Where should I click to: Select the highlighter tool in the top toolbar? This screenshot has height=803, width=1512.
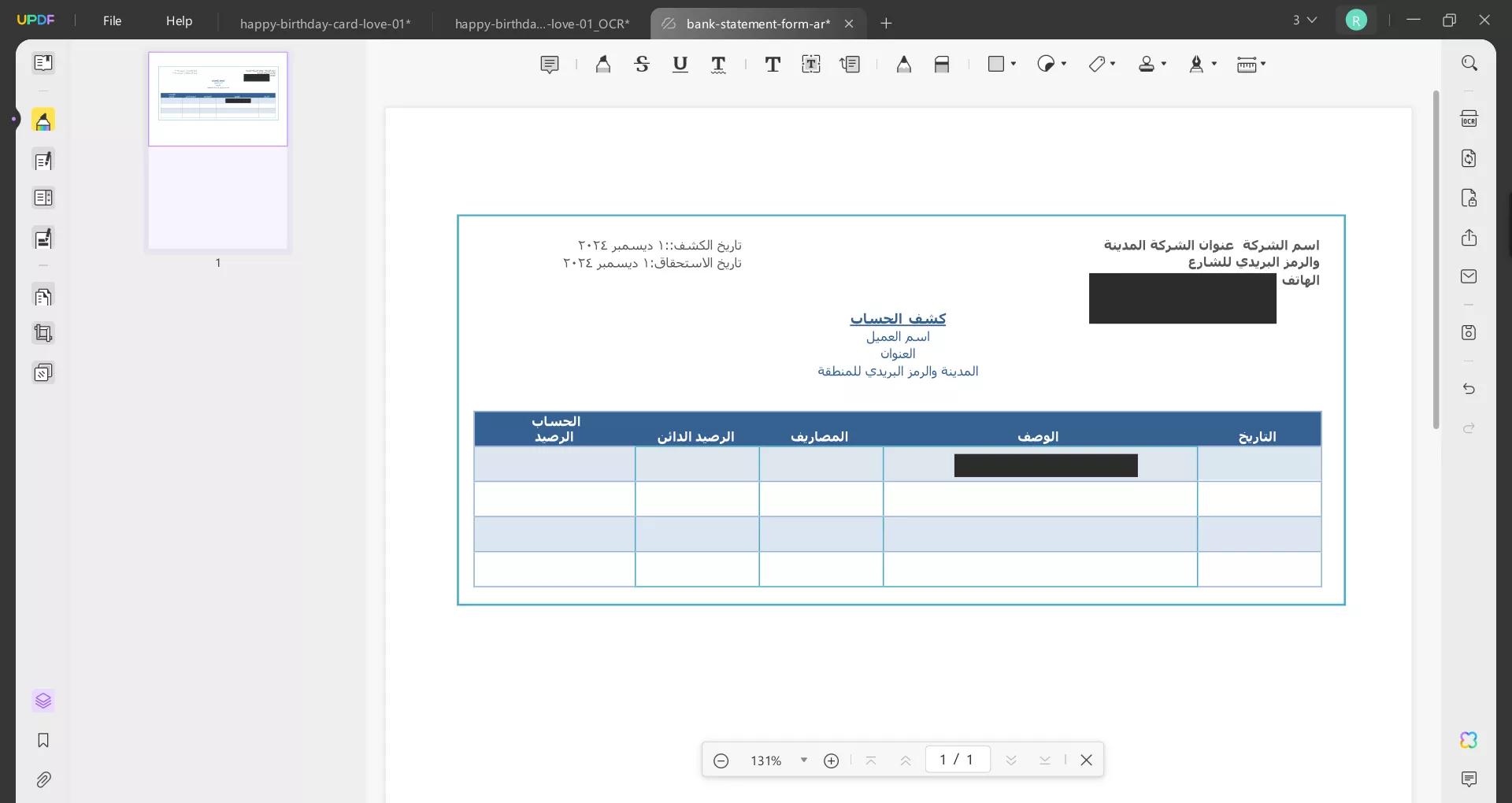point(603,65)
